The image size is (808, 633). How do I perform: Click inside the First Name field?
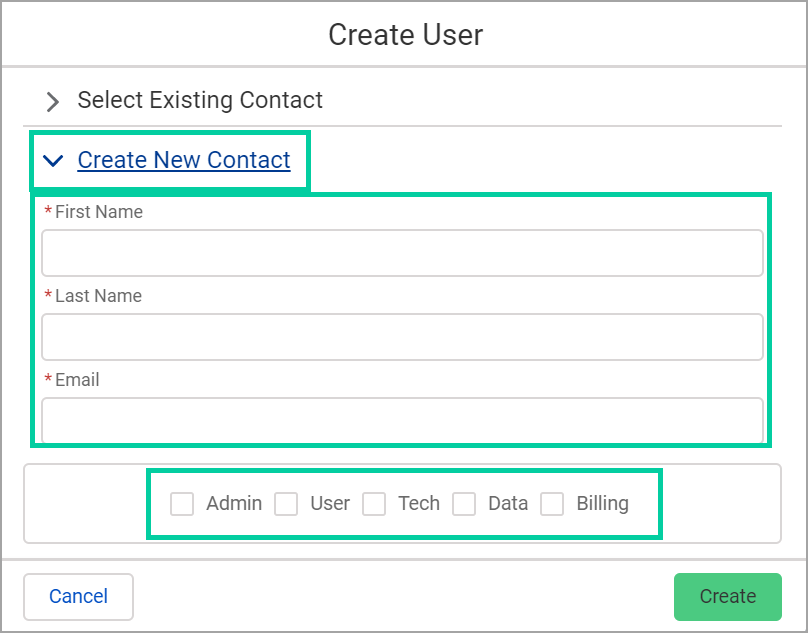tap(402, 253)
